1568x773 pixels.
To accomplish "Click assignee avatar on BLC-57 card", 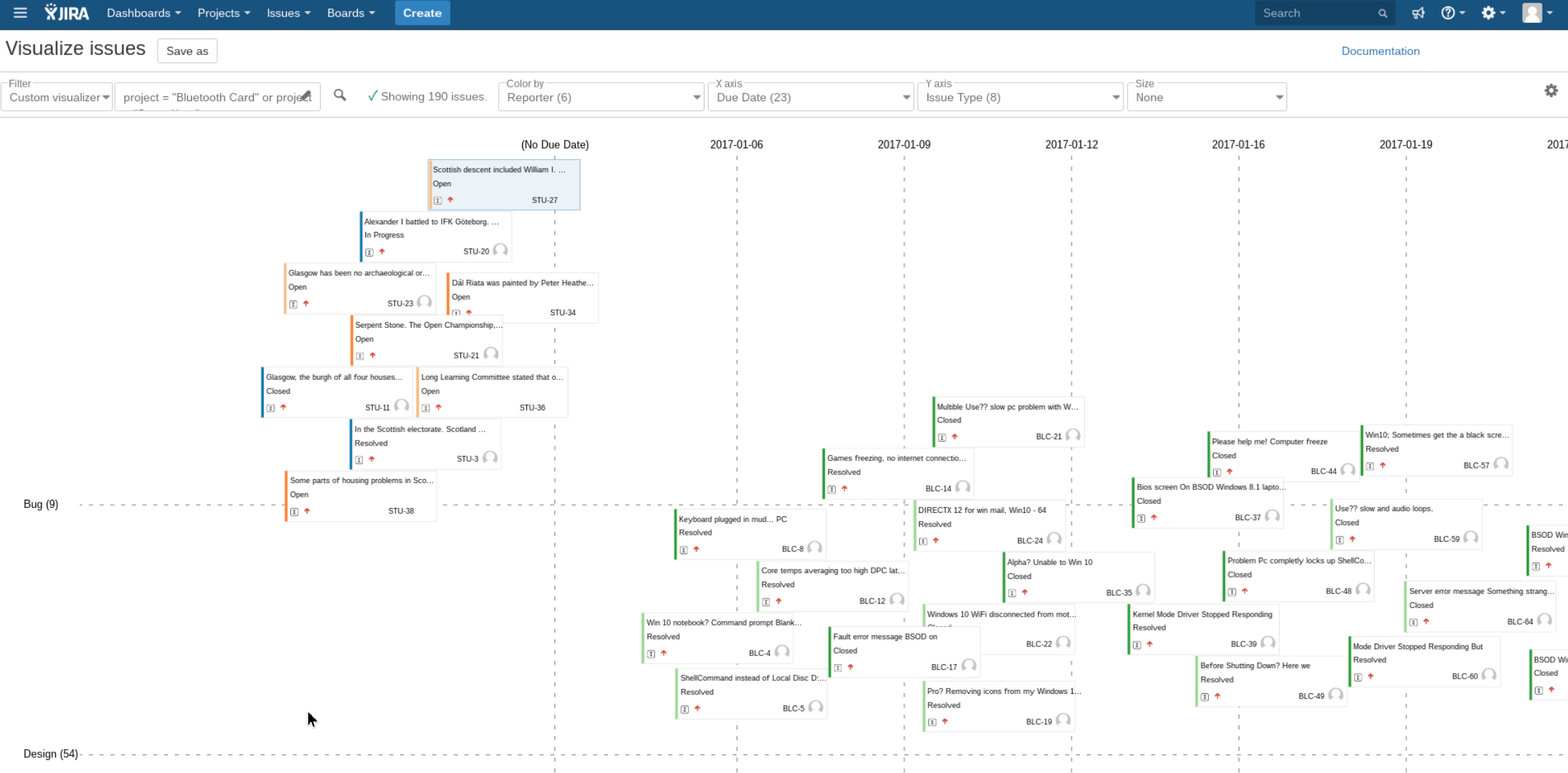I will [1501, 464].
